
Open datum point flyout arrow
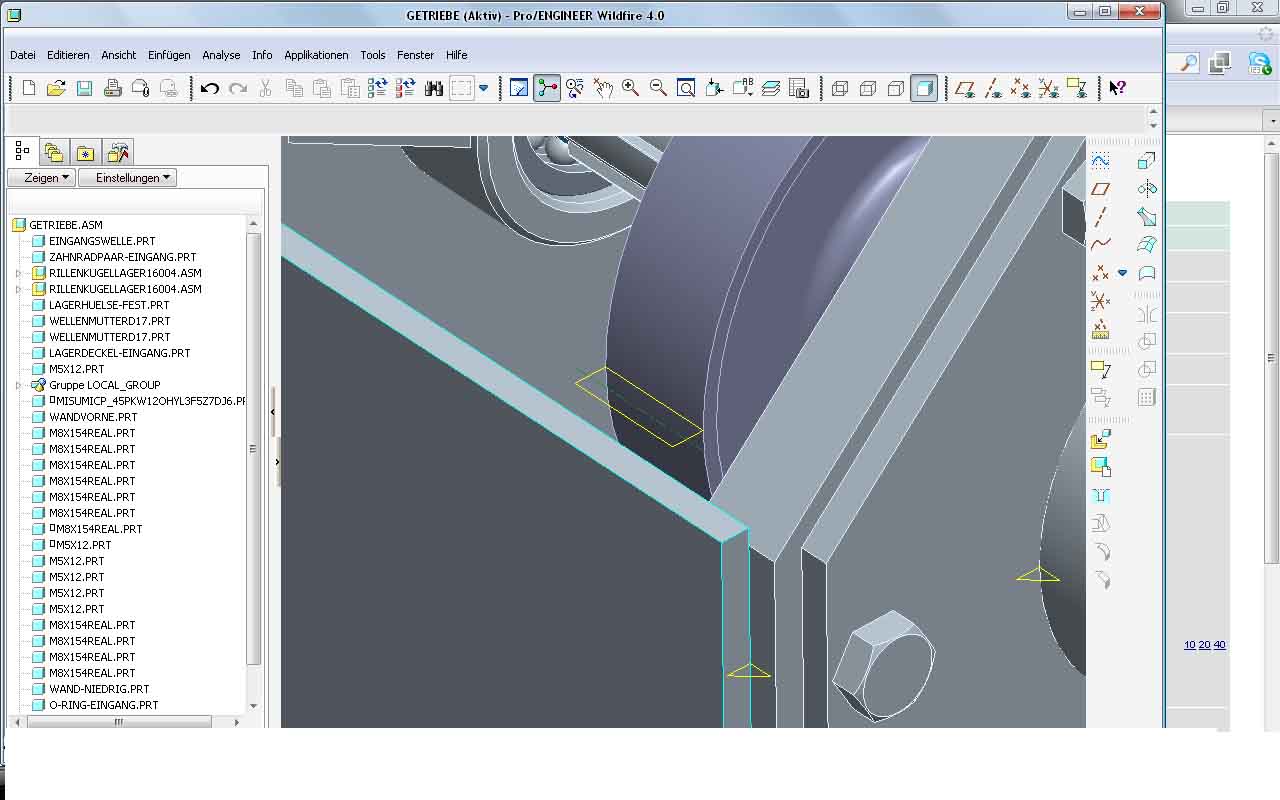click(1122, 272)
